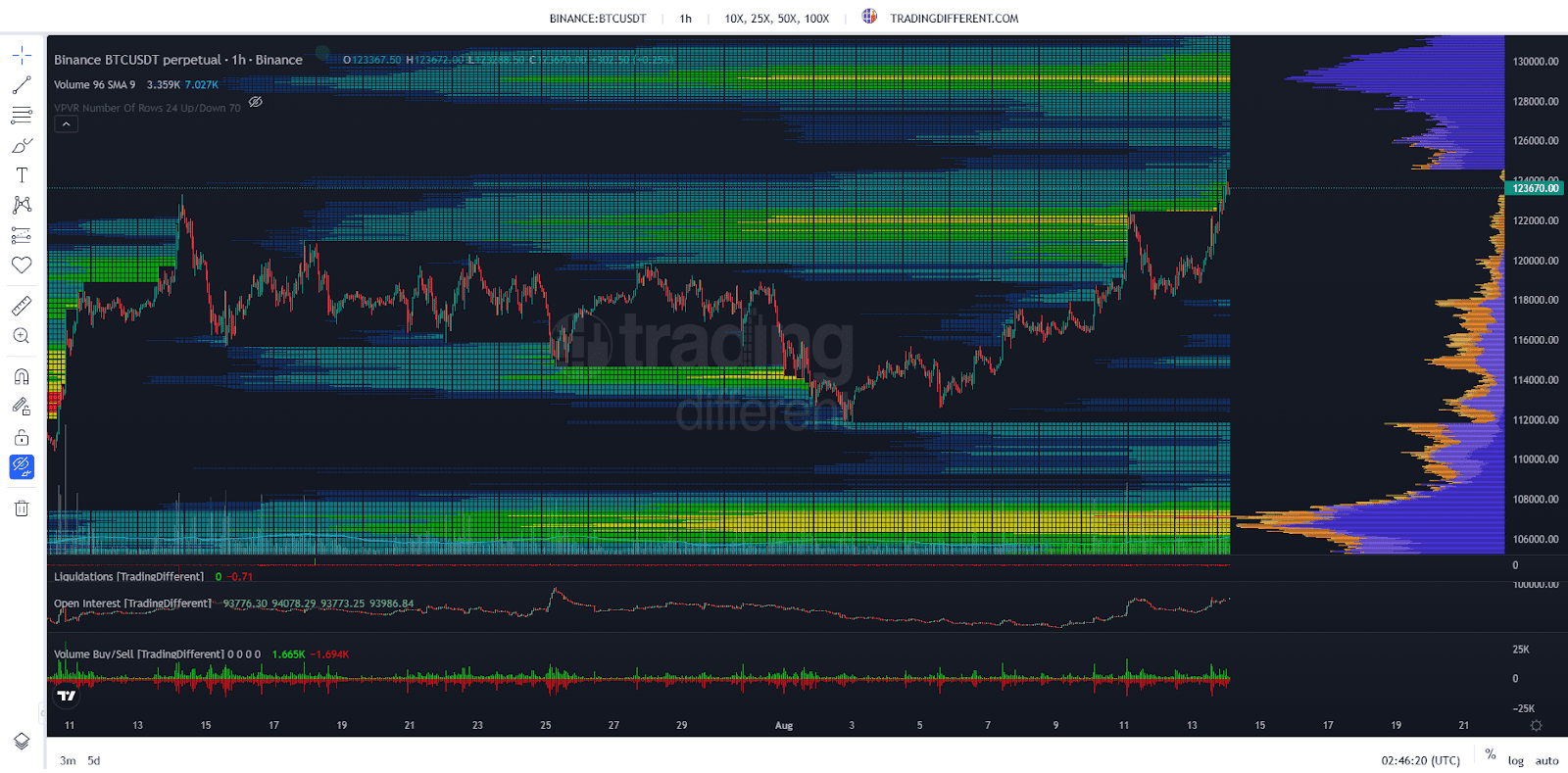This screenshot has width=1568, height=773.
Task: Click the 13 date label near chart end
Action: (x=1192, y=726)
